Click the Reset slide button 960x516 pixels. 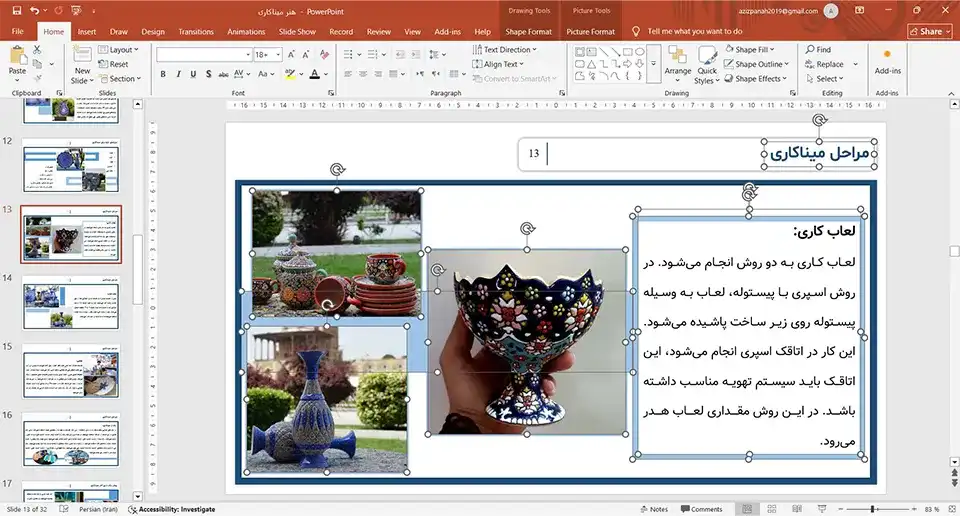(x=114, y=64)
